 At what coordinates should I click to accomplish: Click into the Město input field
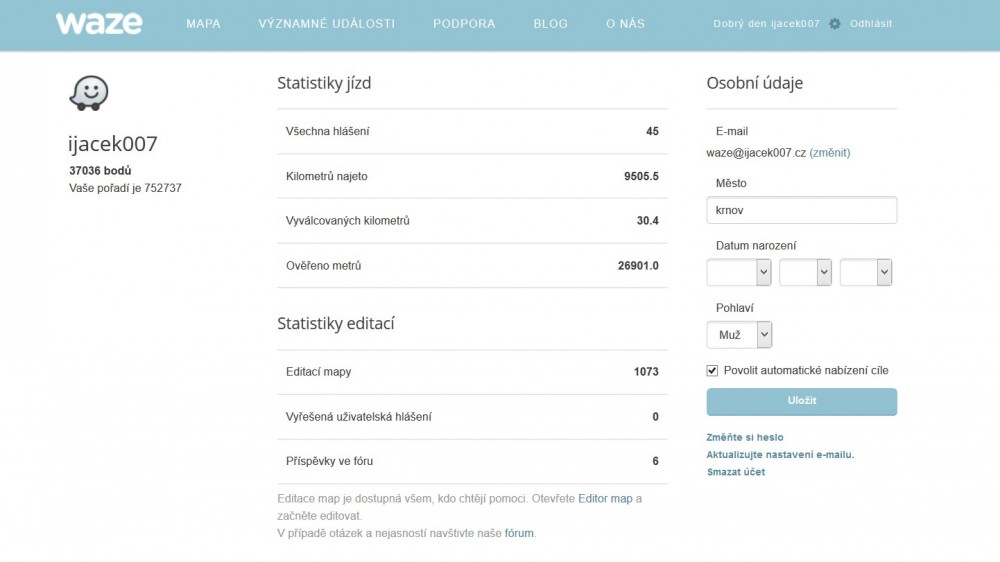coord(801,211)
